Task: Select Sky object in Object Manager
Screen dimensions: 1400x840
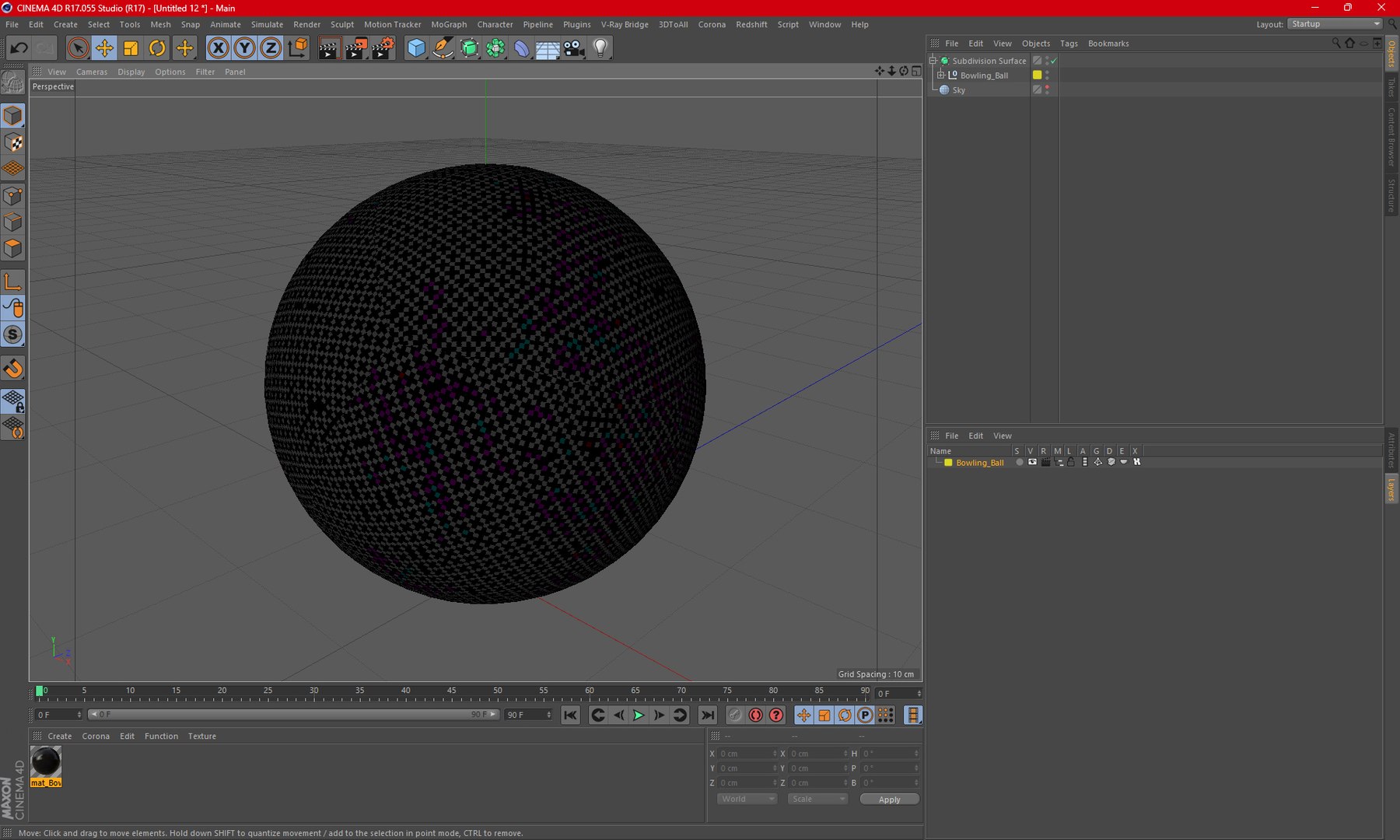Action: tap(958, 90)
